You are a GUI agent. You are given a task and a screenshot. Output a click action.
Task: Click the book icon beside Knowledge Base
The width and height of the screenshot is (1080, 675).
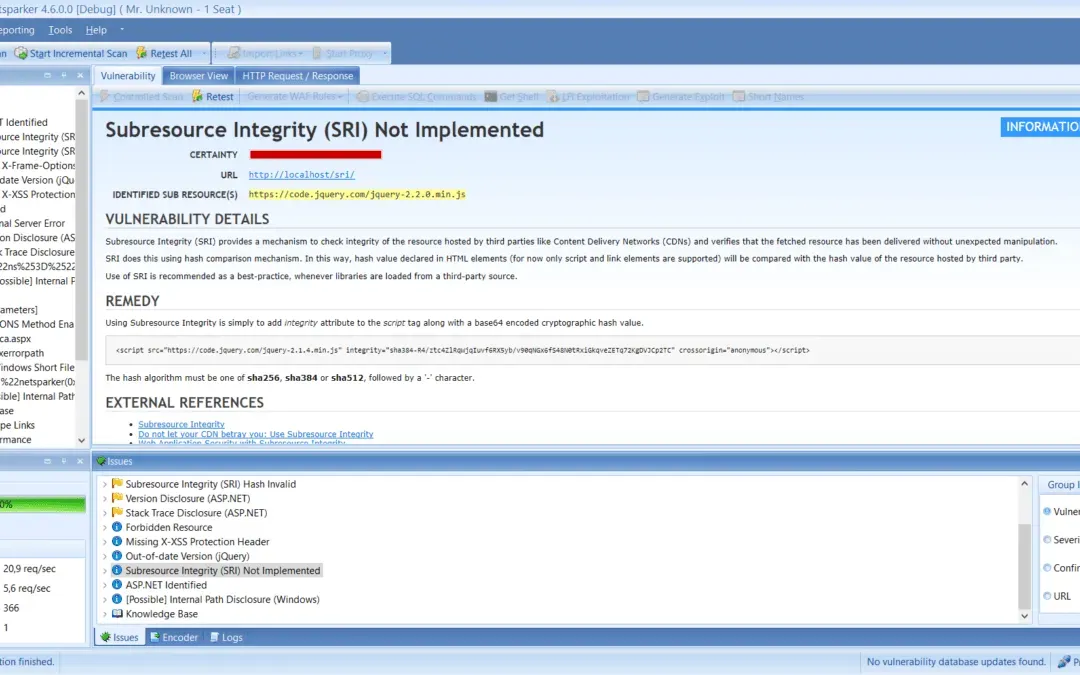[117, 614]
